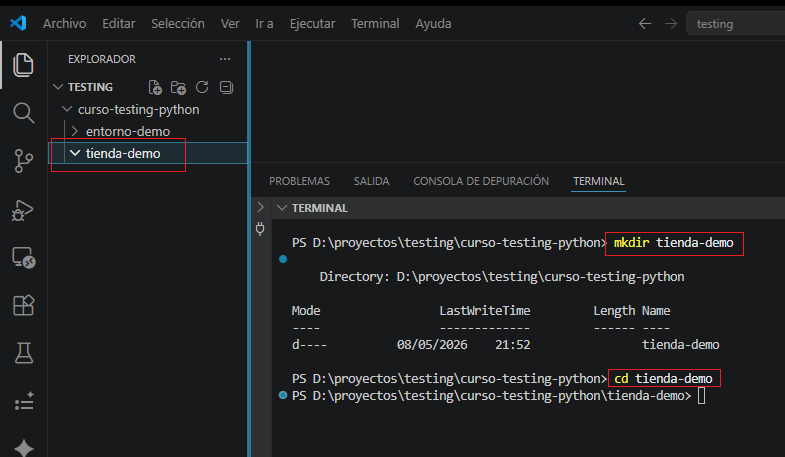The image size is (785, 457).
Task: Go forward with the right arrow
Action: (x=671, y=24)
